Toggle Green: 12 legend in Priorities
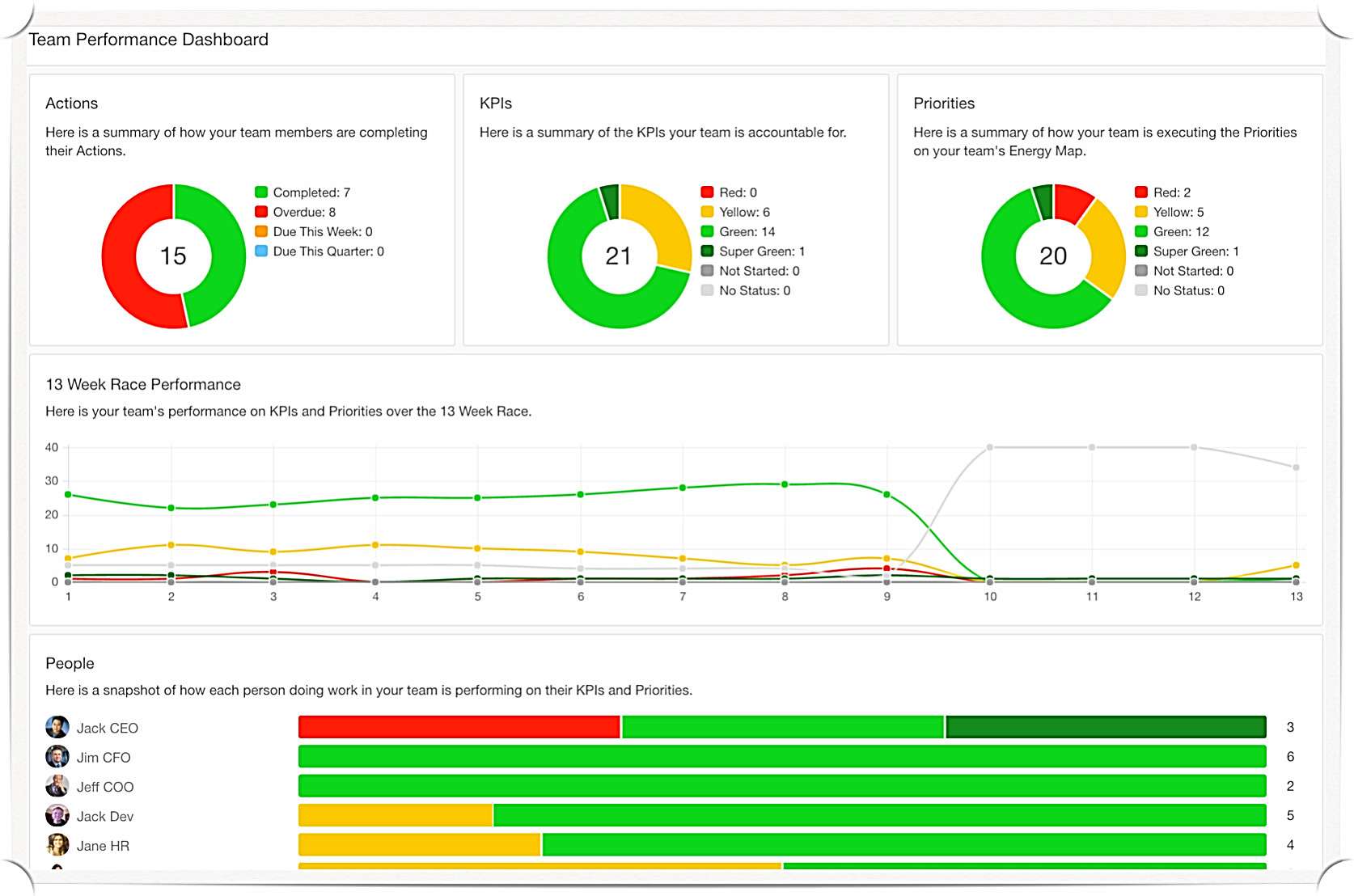Image resolution: width=1354 pixels, height=896 pixels. [x=1172, y=231]
